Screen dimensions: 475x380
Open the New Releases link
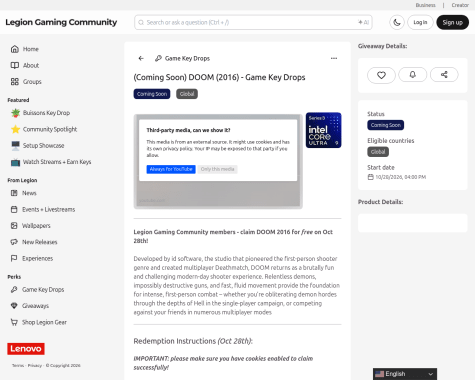point(40,242)
